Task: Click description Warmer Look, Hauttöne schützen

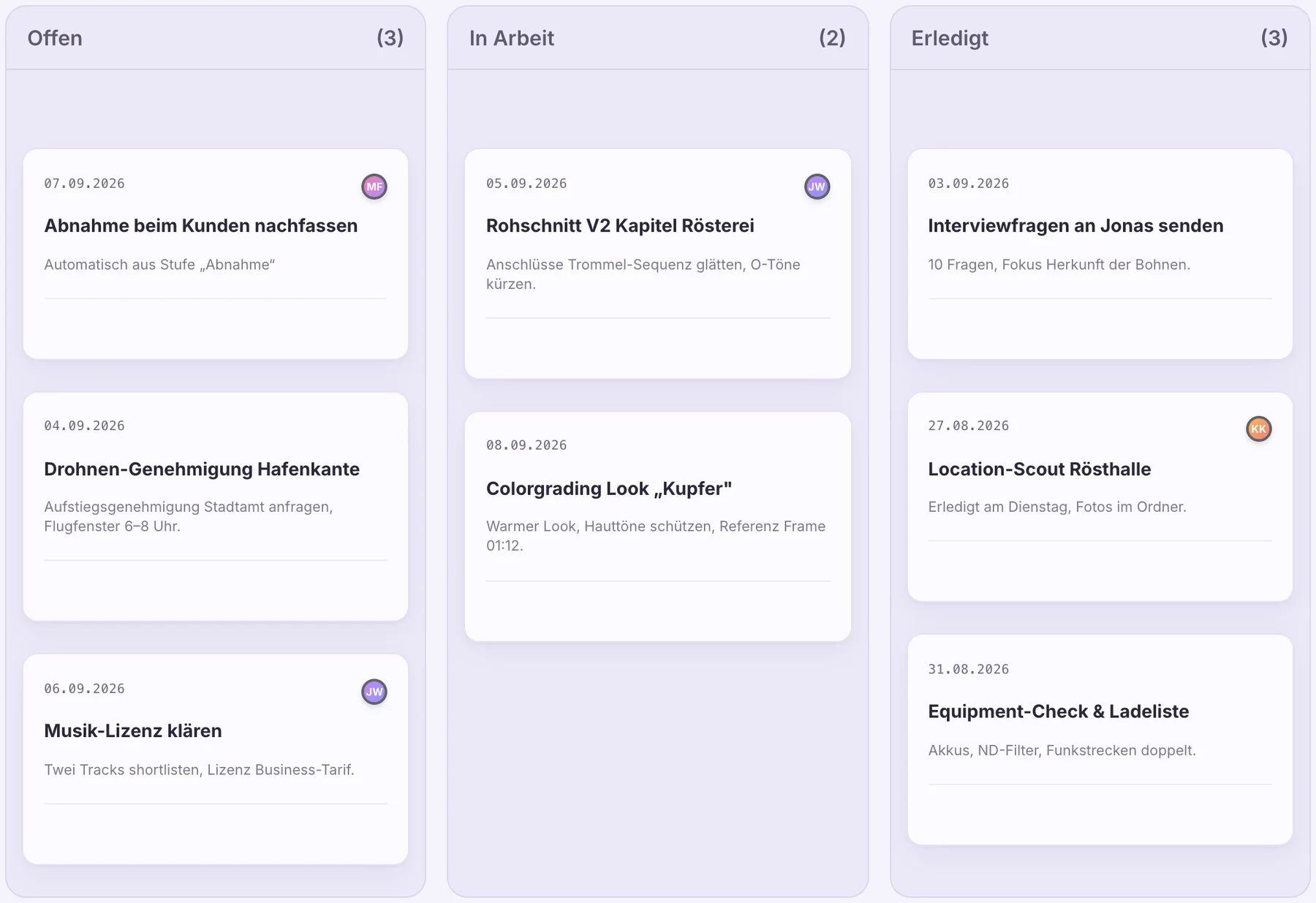Action: (x=656, y=536)
